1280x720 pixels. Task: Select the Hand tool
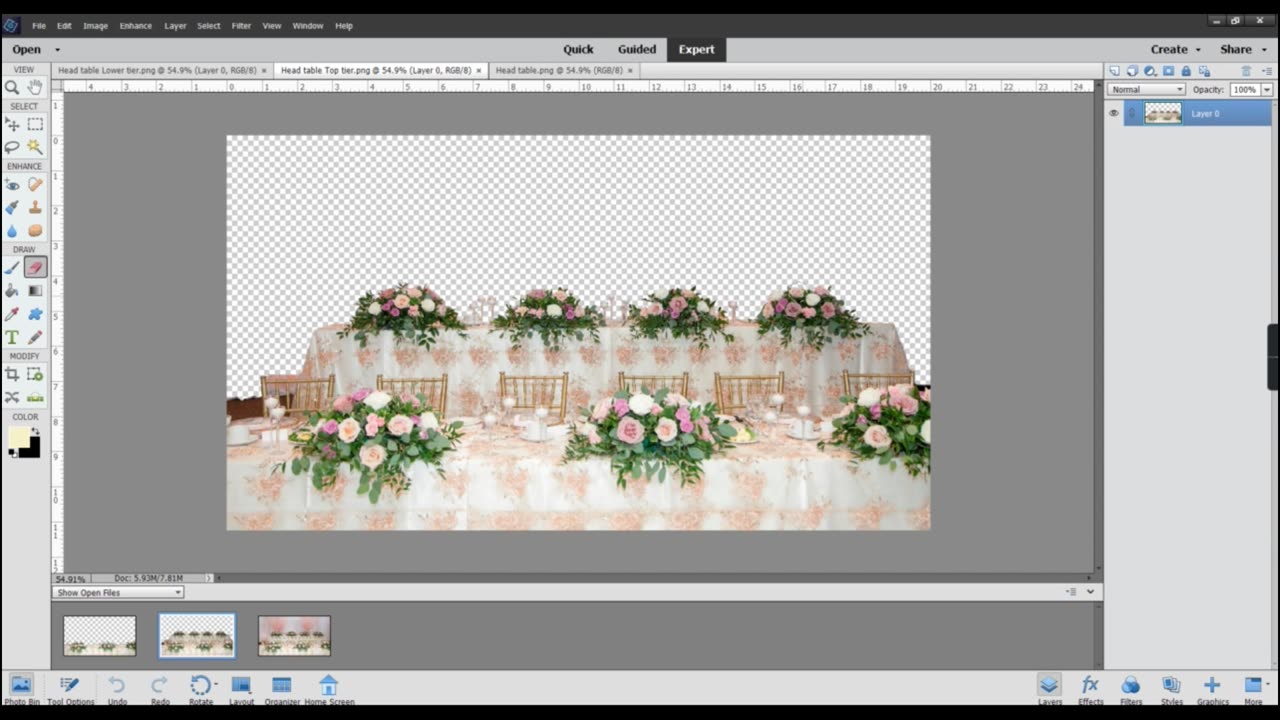[x=35, y=88]
